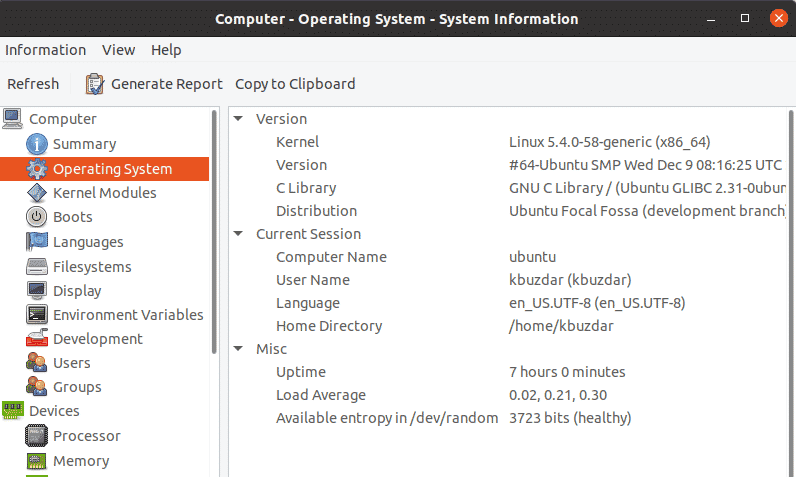Viewport: 796px width, 477px height.
Task: Click the Processor chip icon
Action: pyautogui.click(x=37, y=435)
